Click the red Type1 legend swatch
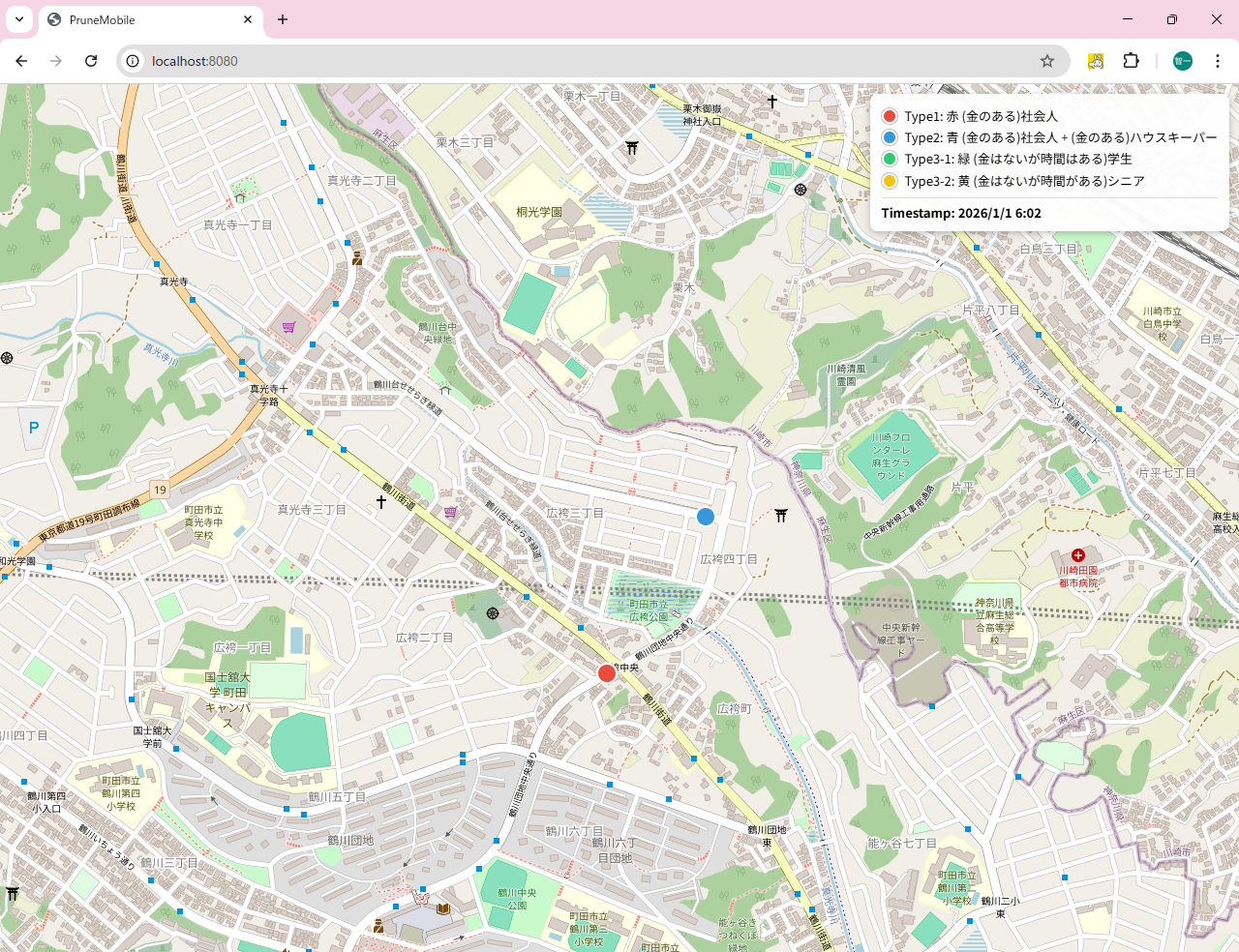The image size is (1239, 952). (x=890, y=116)
